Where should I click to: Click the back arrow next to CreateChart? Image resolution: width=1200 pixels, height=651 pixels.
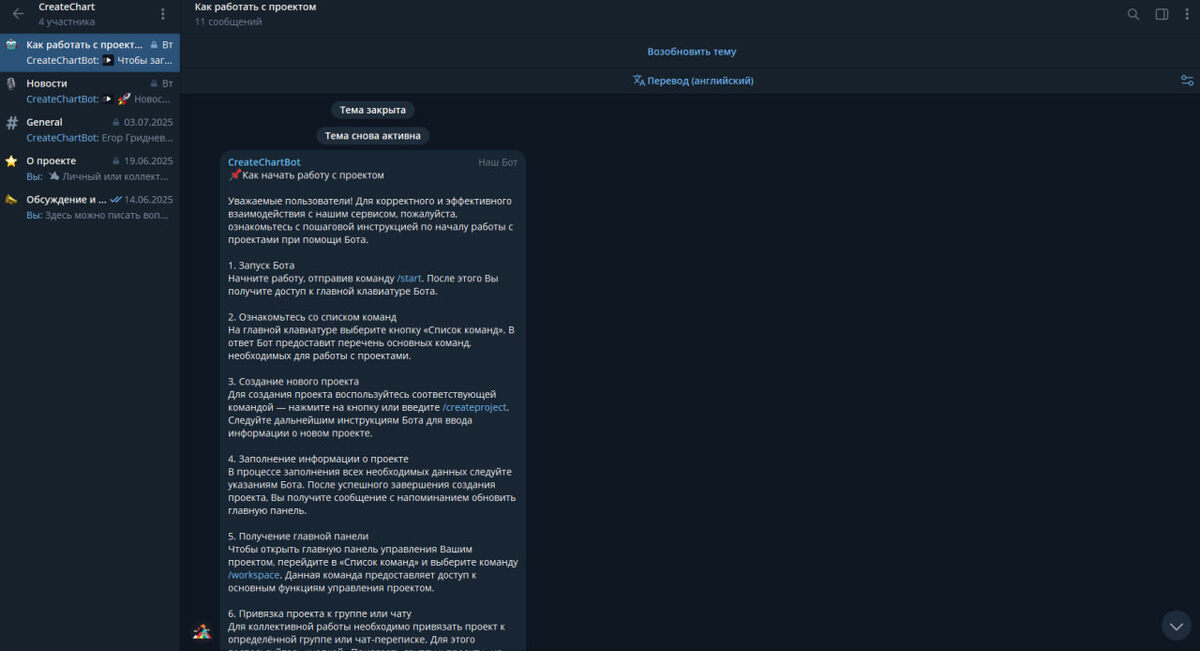coord(16,13)
